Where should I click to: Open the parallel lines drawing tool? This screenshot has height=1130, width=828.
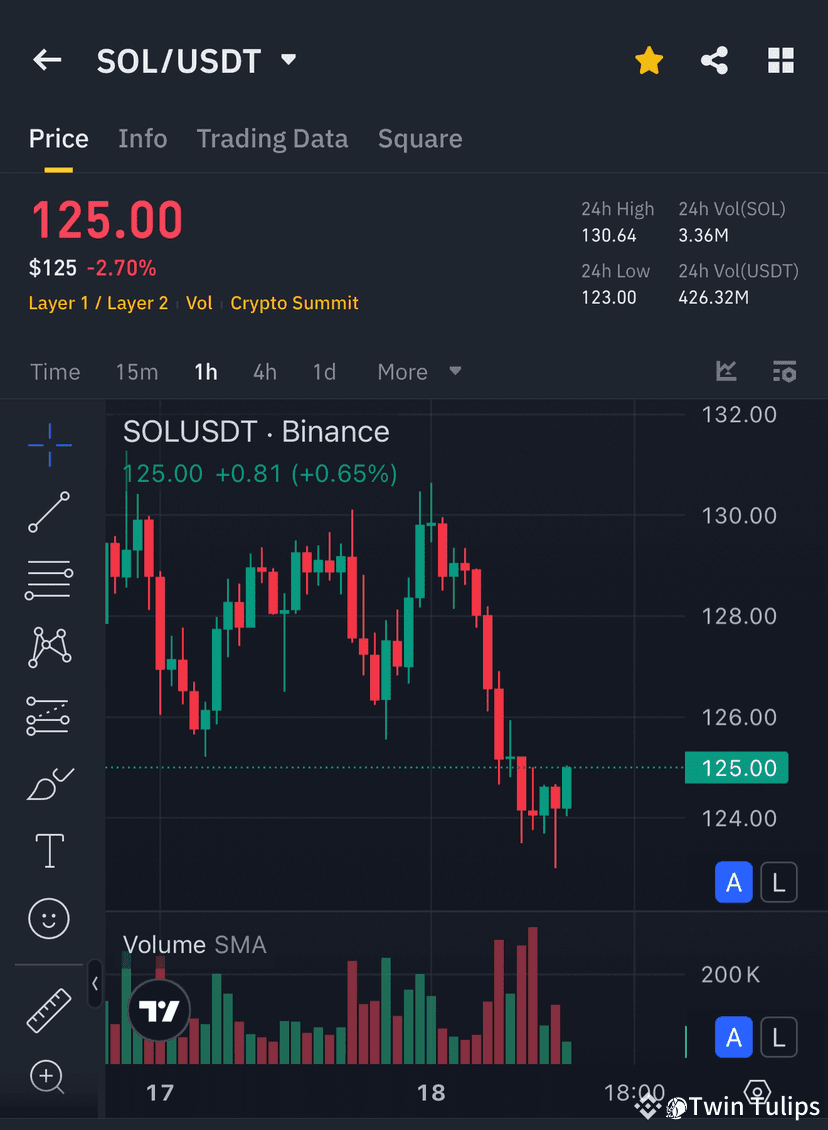tap(48, 580)
